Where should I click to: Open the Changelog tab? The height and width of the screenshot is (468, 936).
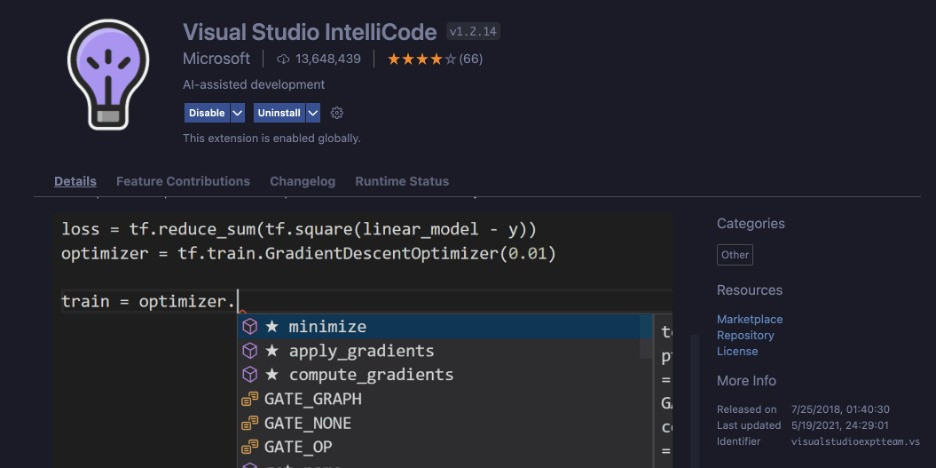(303, 181)
